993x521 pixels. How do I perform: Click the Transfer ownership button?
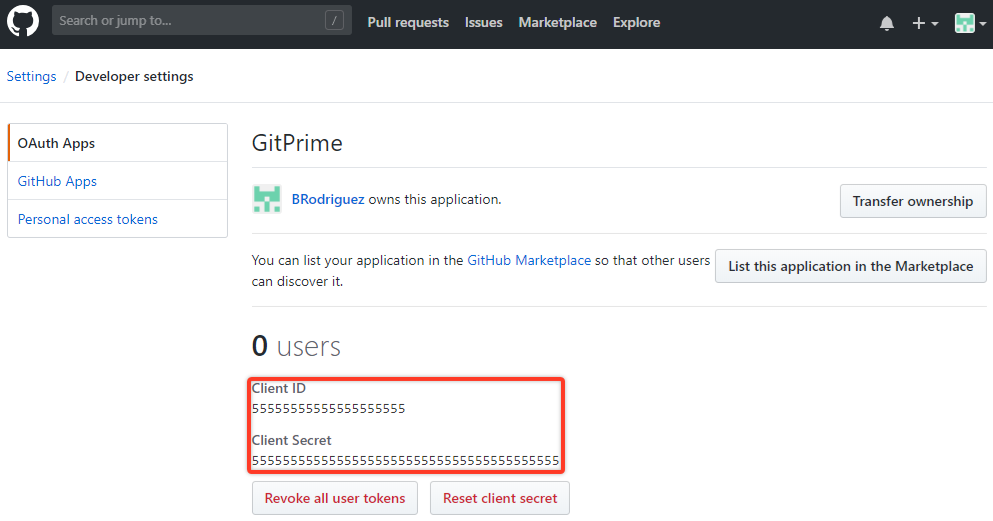[x=913, y=201]
